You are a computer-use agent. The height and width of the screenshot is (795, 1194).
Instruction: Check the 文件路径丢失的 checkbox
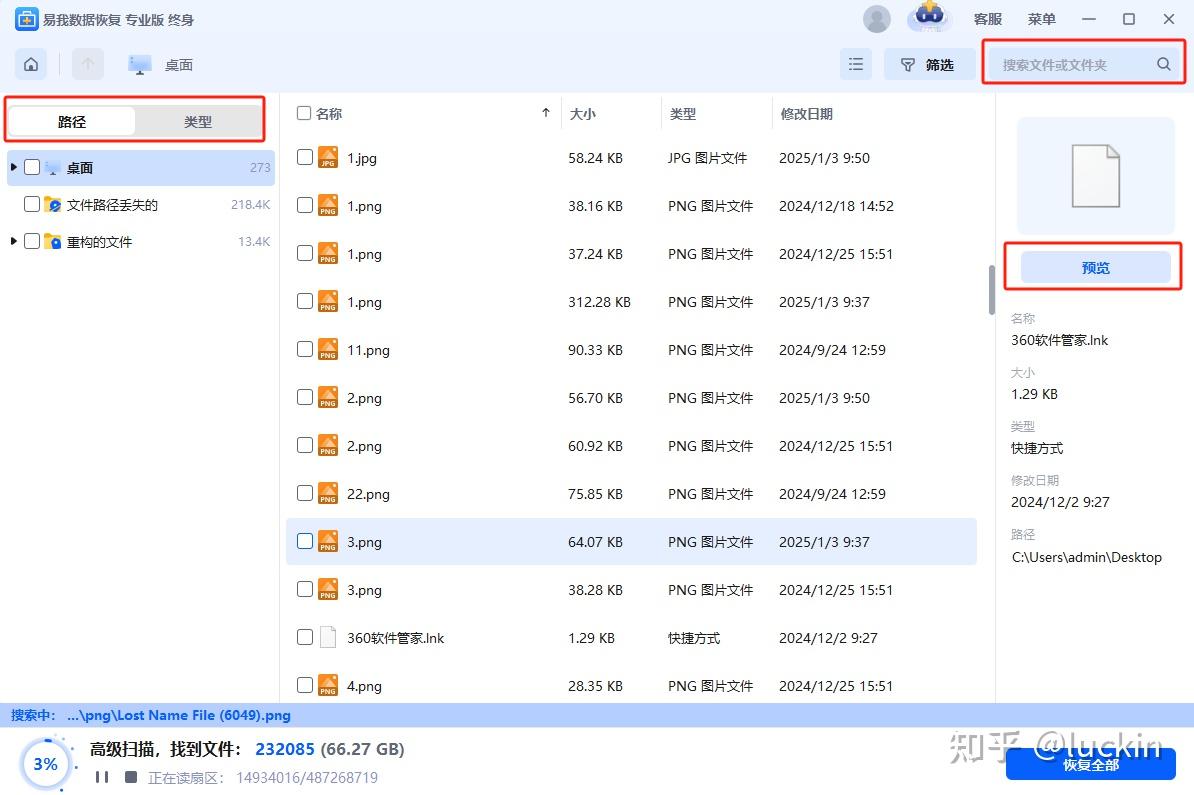[x=32, y=203]
